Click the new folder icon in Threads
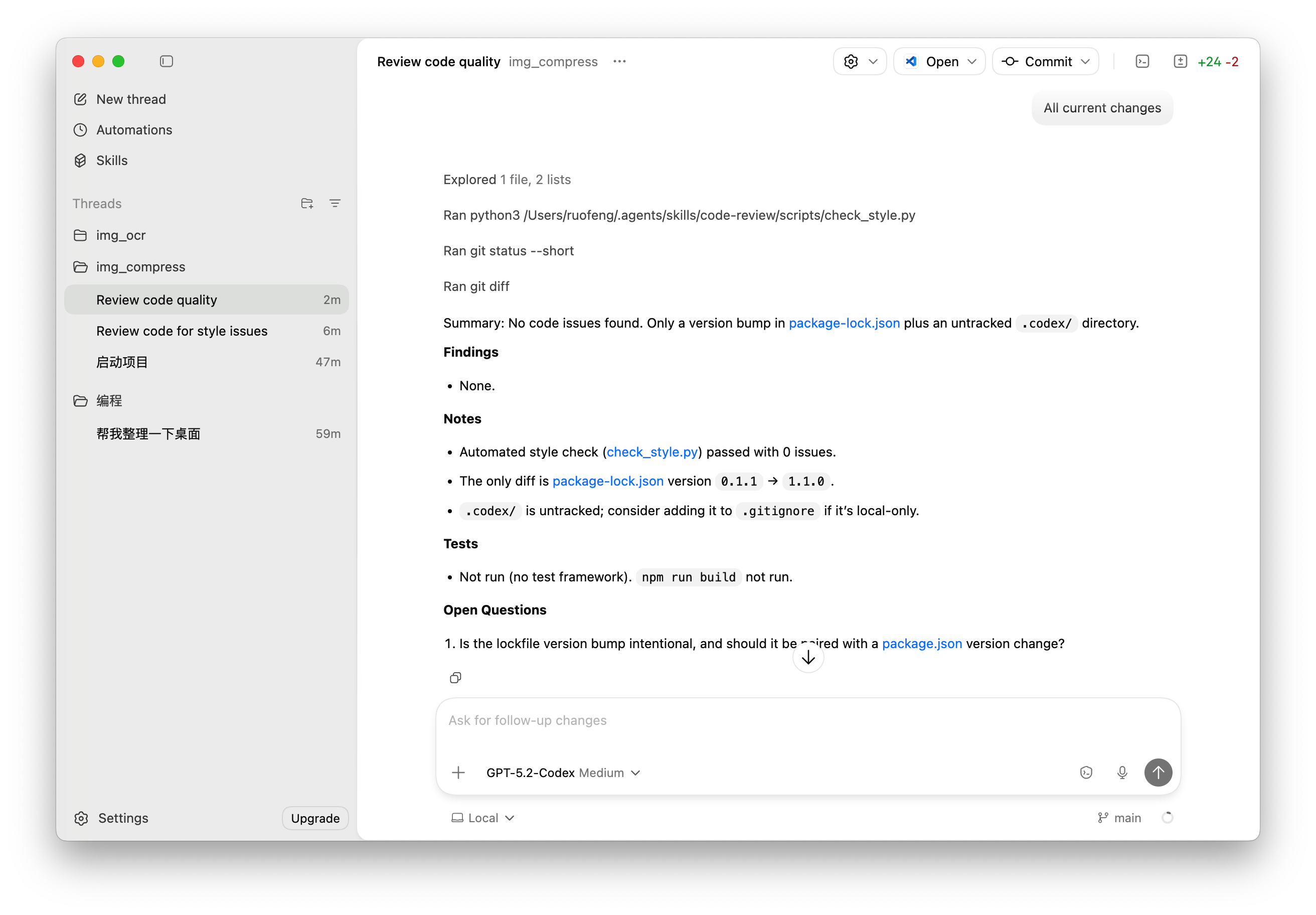The width and height of the screenshot is (1316, 915). point(306,204)
